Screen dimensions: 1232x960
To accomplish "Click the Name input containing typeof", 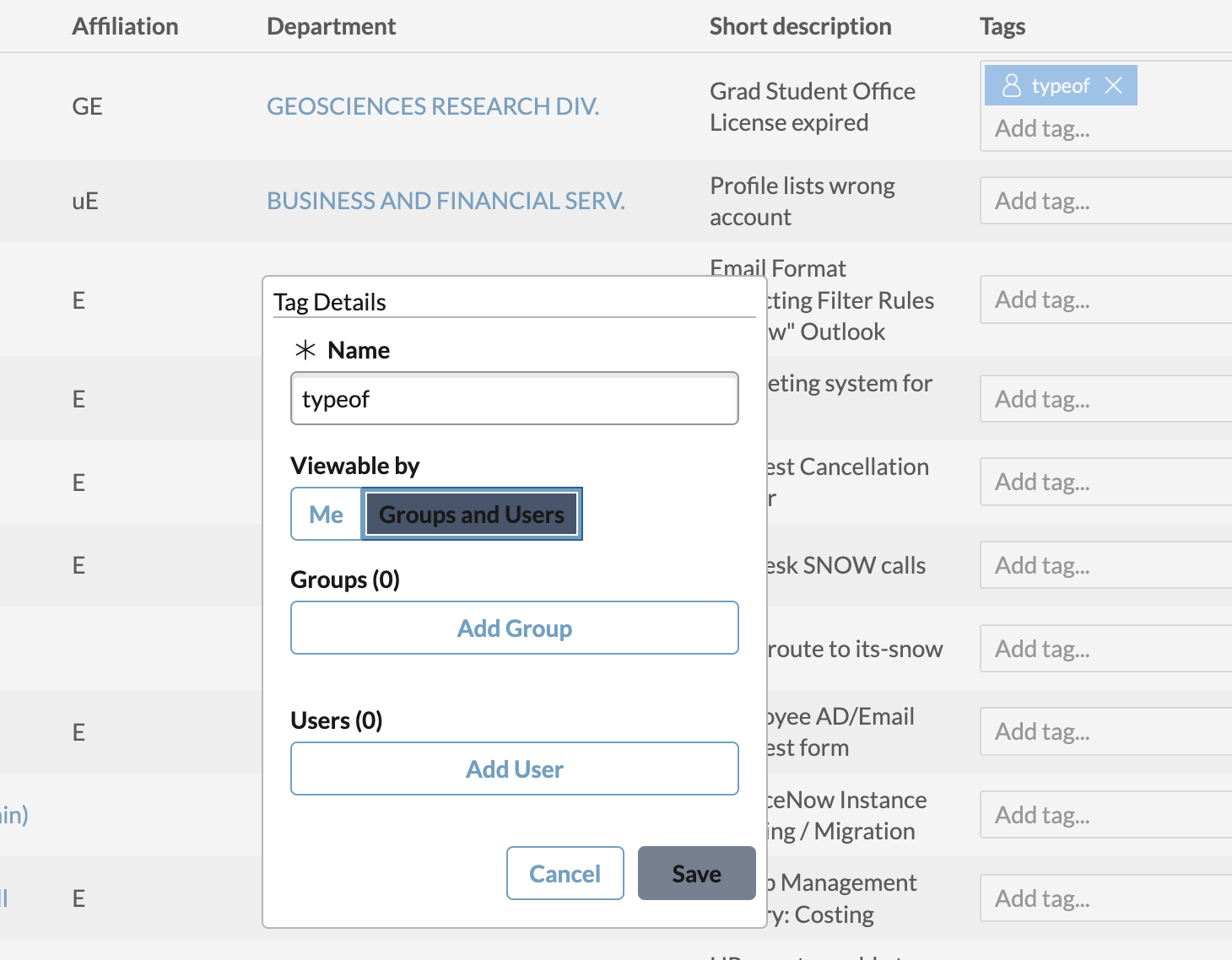I will coord(515,398).
